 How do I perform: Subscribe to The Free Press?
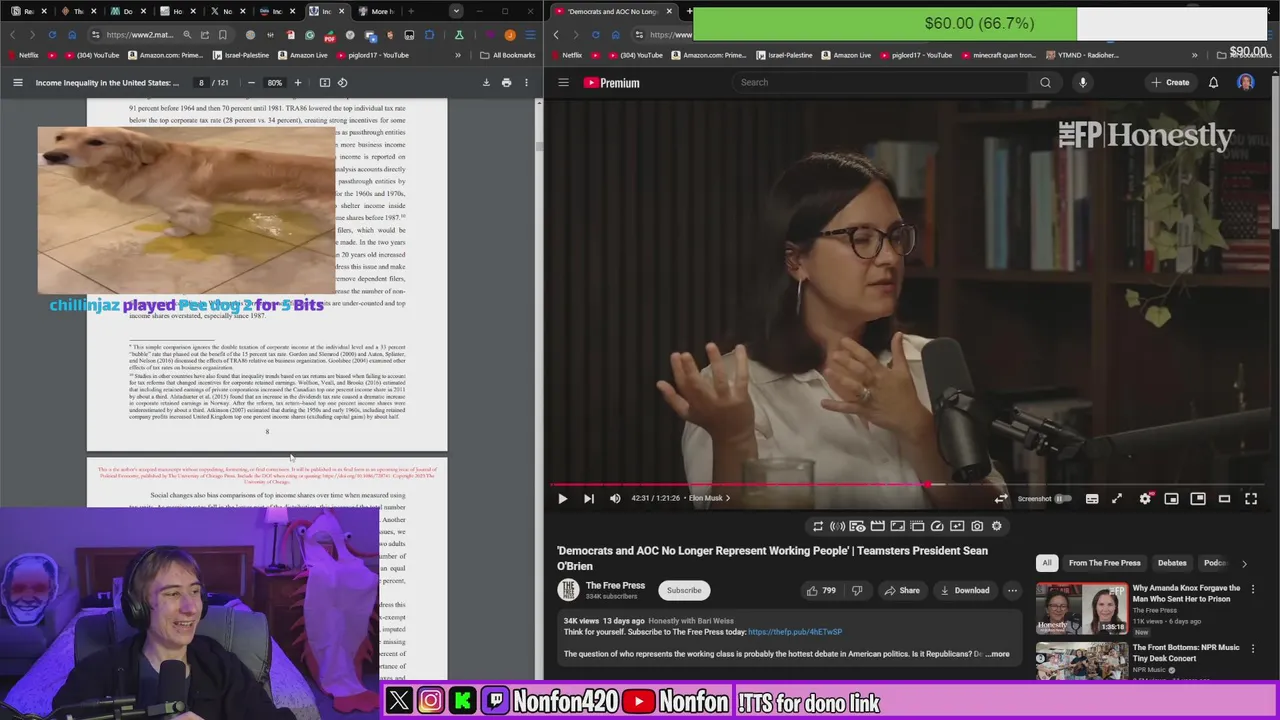click(x=684, y=590)
